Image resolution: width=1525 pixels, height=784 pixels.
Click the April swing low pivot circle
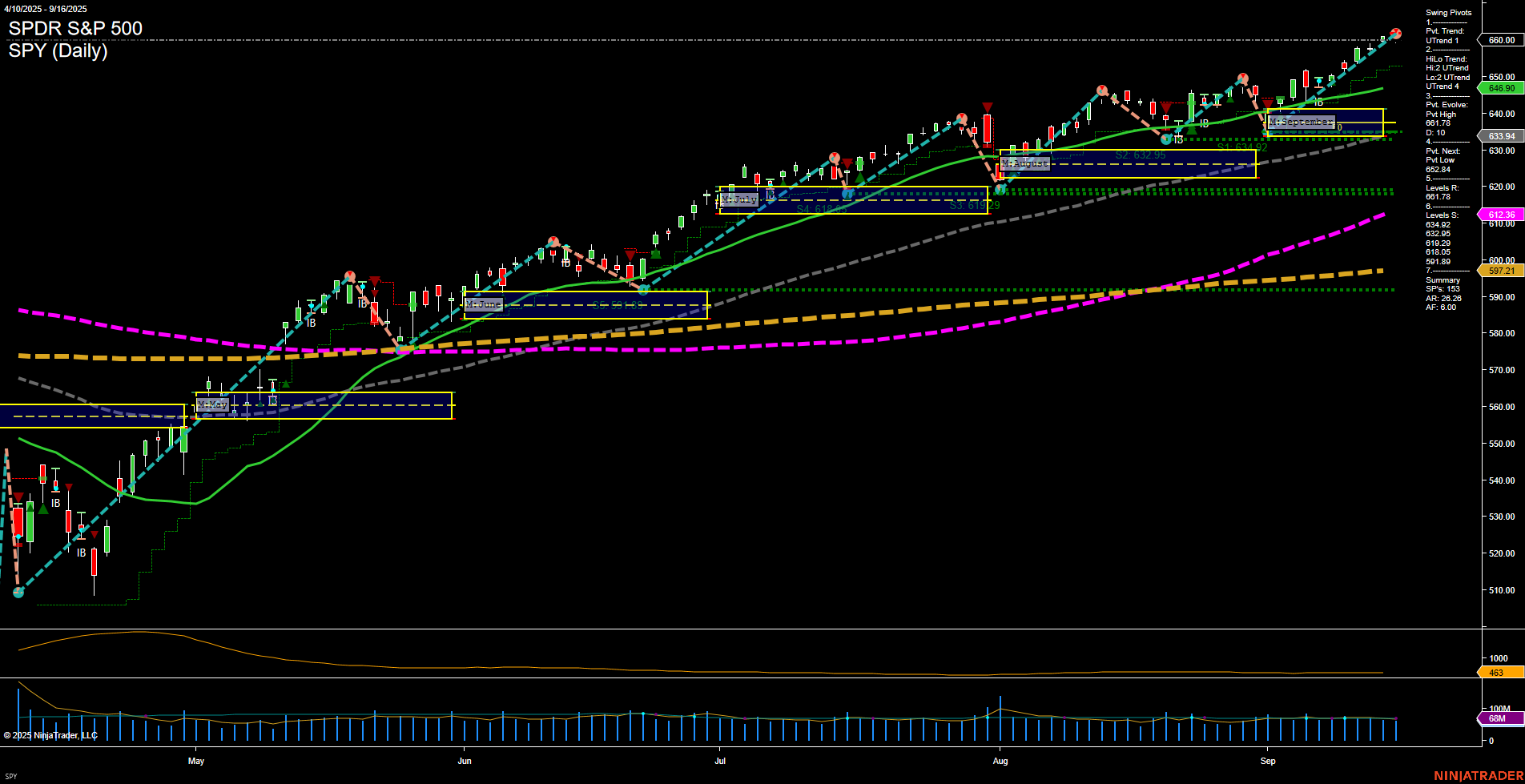[18, 593]
